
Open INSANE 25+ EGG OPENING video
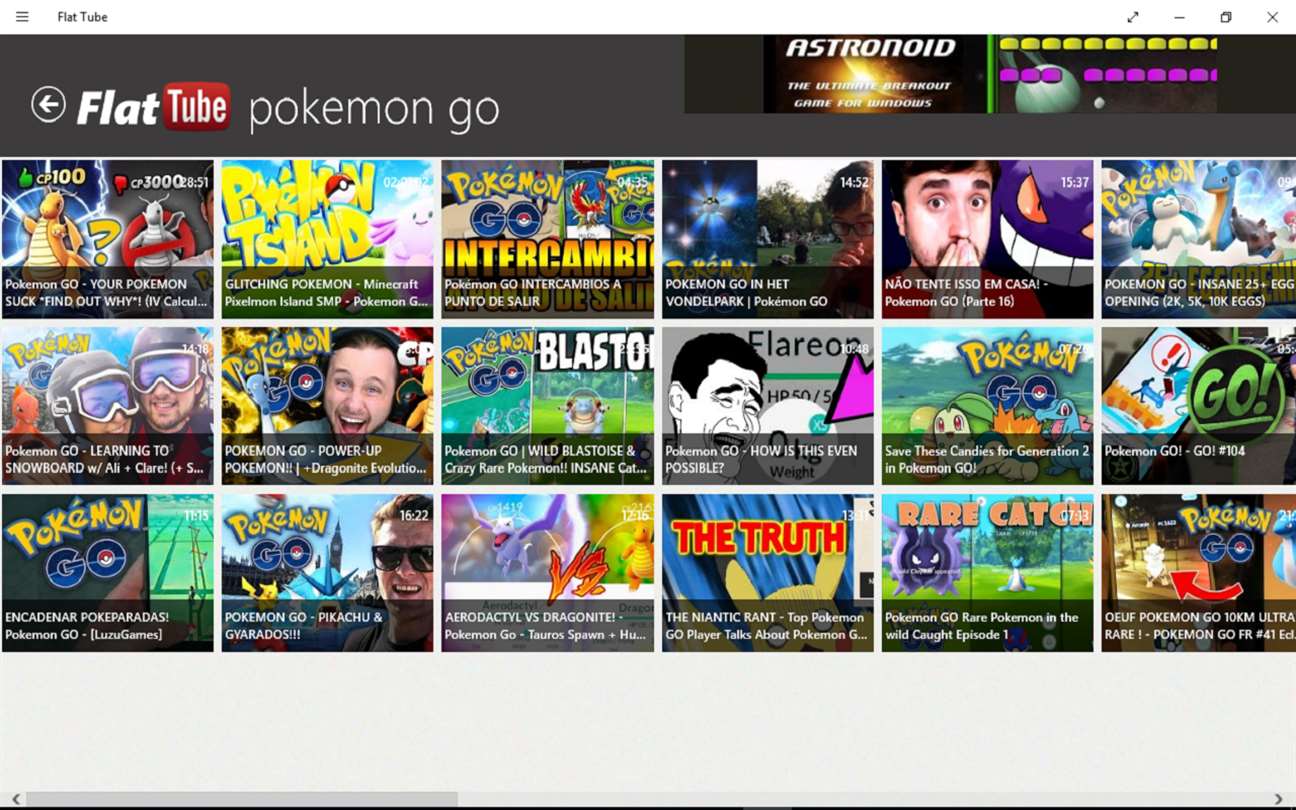coord(1199,239)
